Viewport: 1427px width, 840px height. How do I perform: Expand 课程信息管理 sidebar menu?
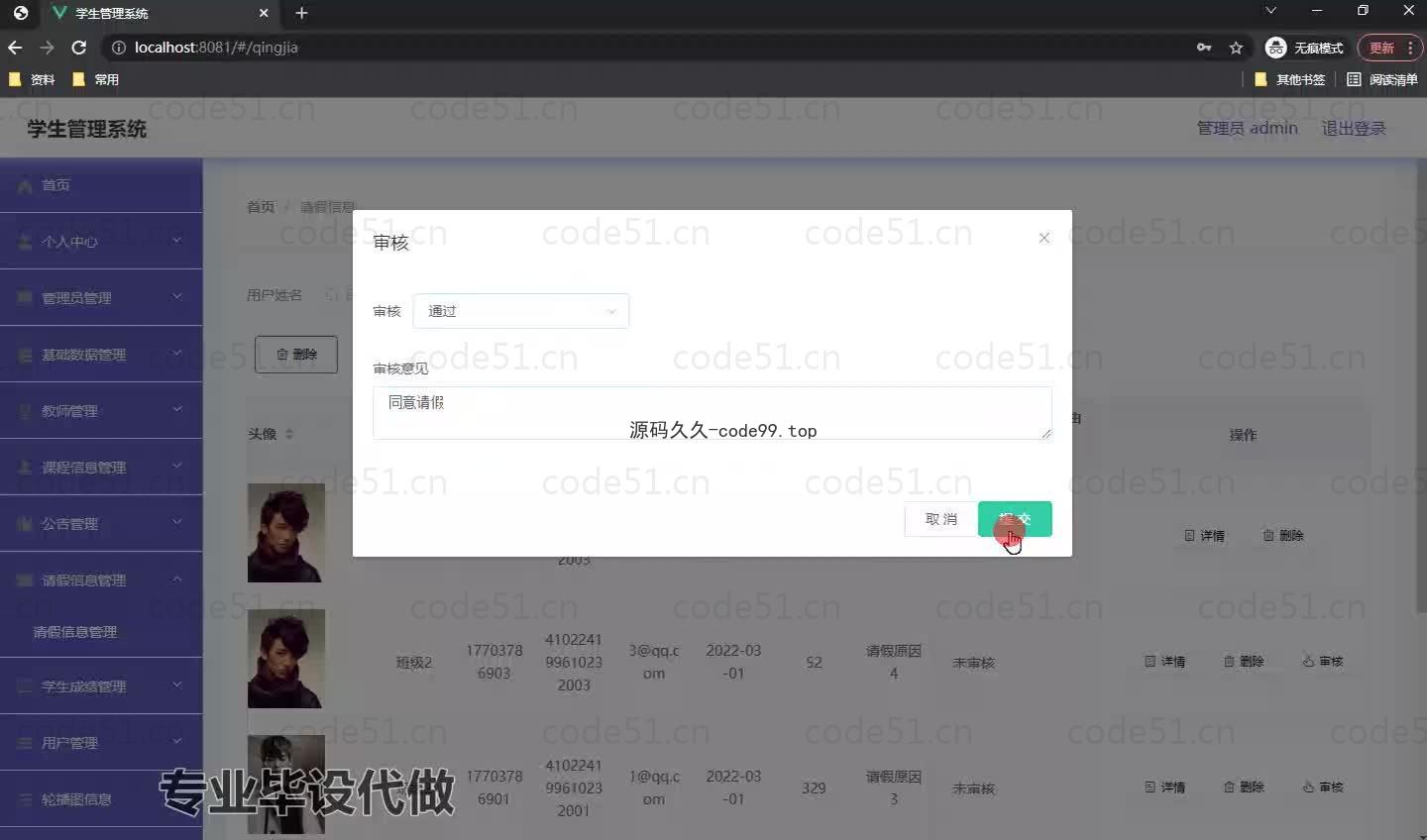point(101,467)
